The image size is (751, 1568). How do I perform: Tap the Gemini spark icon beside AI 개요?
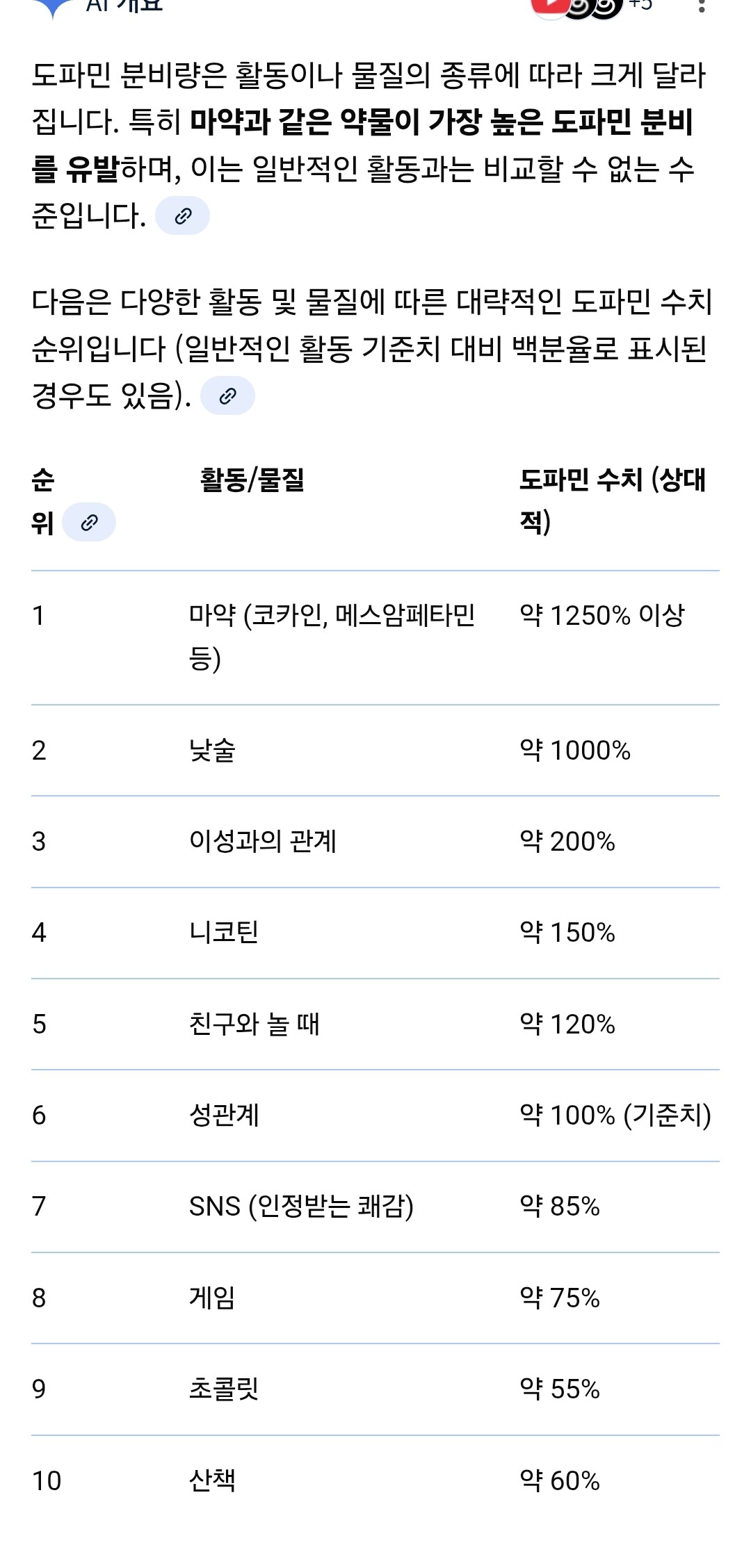coord(52,7)
